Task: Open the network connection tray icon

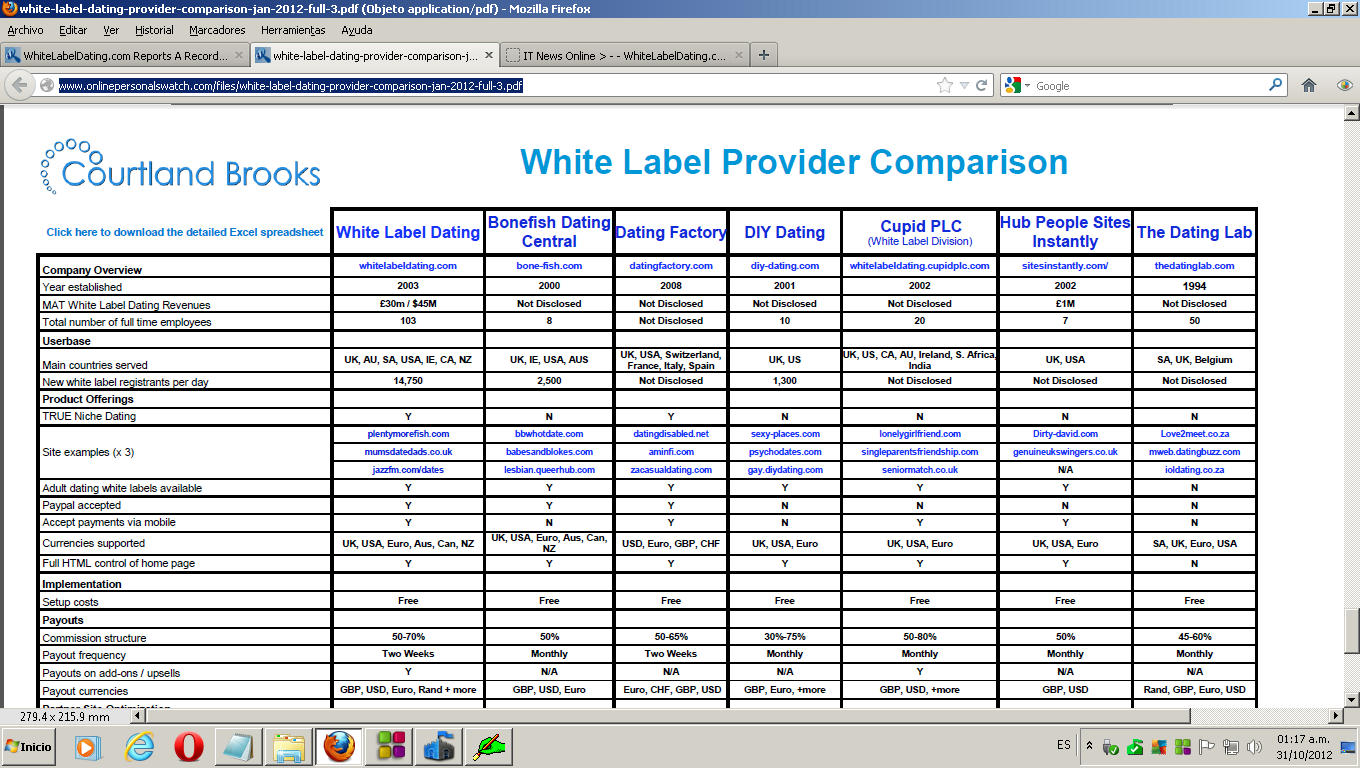Action: tap(1231, 747)
